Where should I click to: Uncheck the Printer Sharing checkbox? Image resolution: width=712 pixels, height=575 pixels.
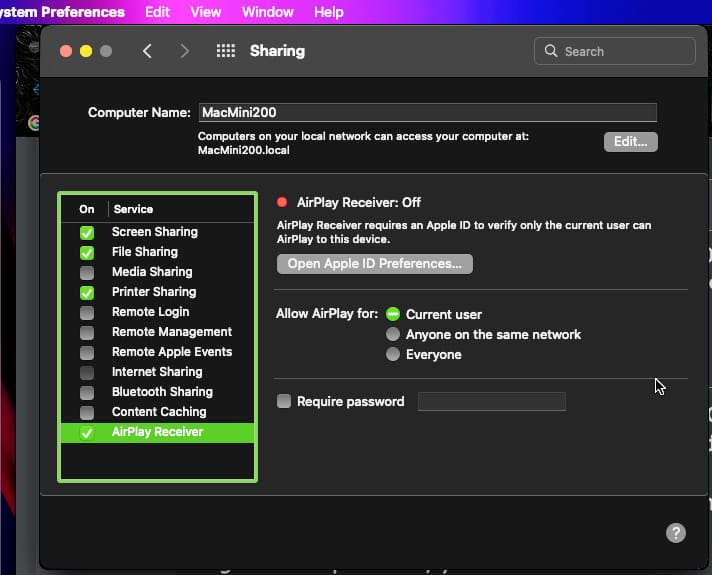pos(87,292)
